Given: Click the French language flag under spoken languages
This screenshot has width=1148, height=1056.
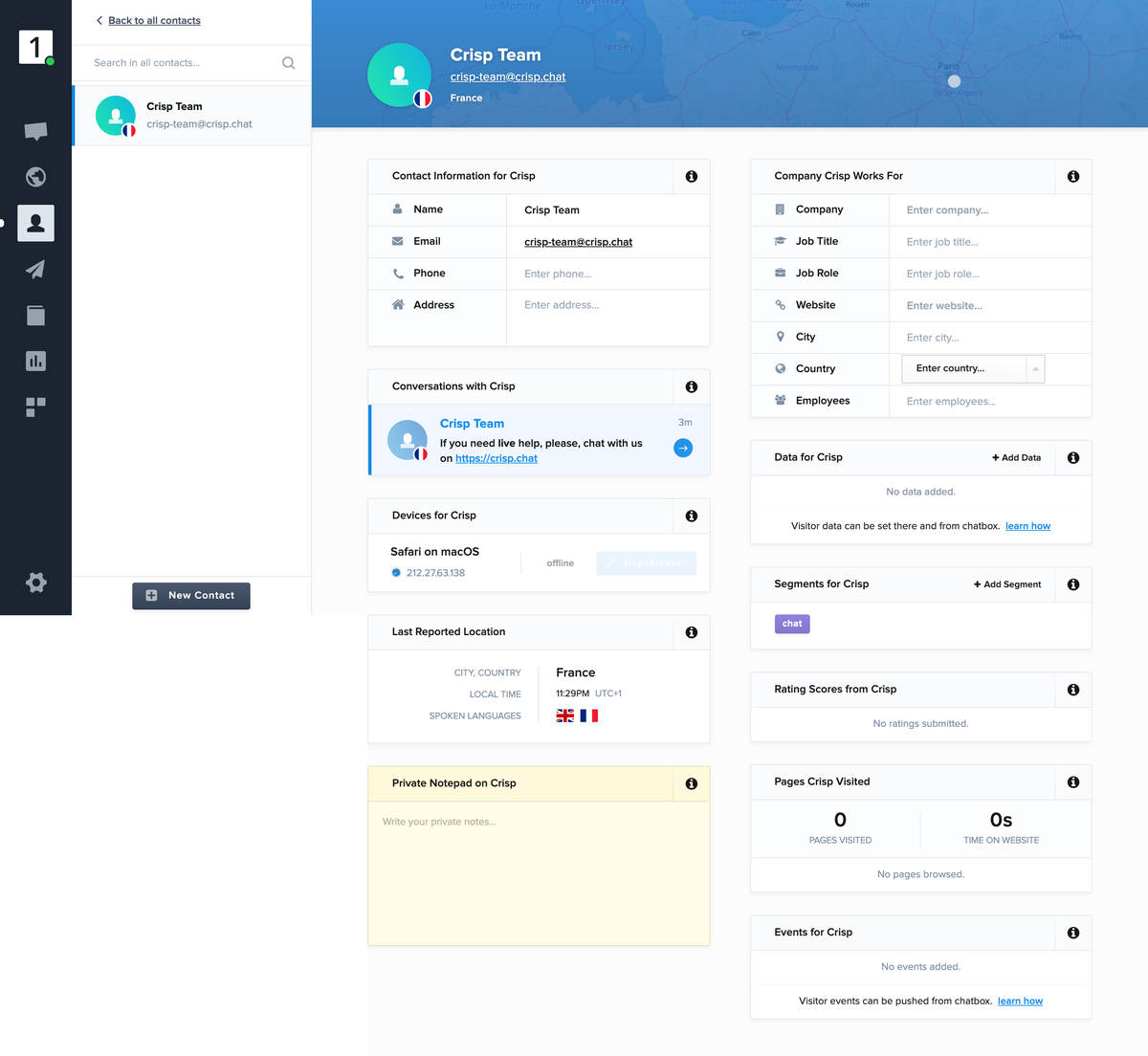Looking at the screenshot, I should coord(589,715).
